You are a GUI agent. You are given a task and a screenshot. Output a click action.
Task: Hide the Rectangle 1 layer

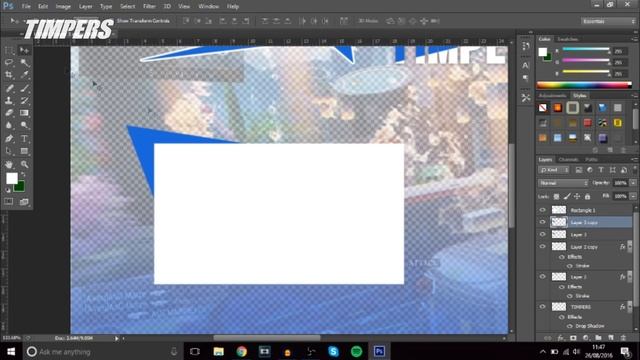tap(542, 210)
